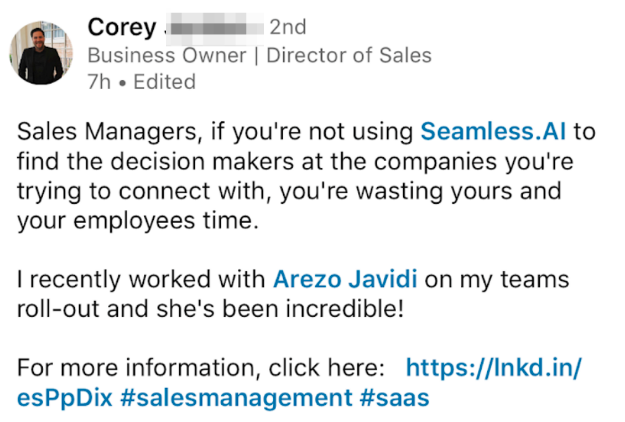This screenshot has width=625, height=422.
Task: Open Corey's profile photo
Action: (x=41, y=53)
